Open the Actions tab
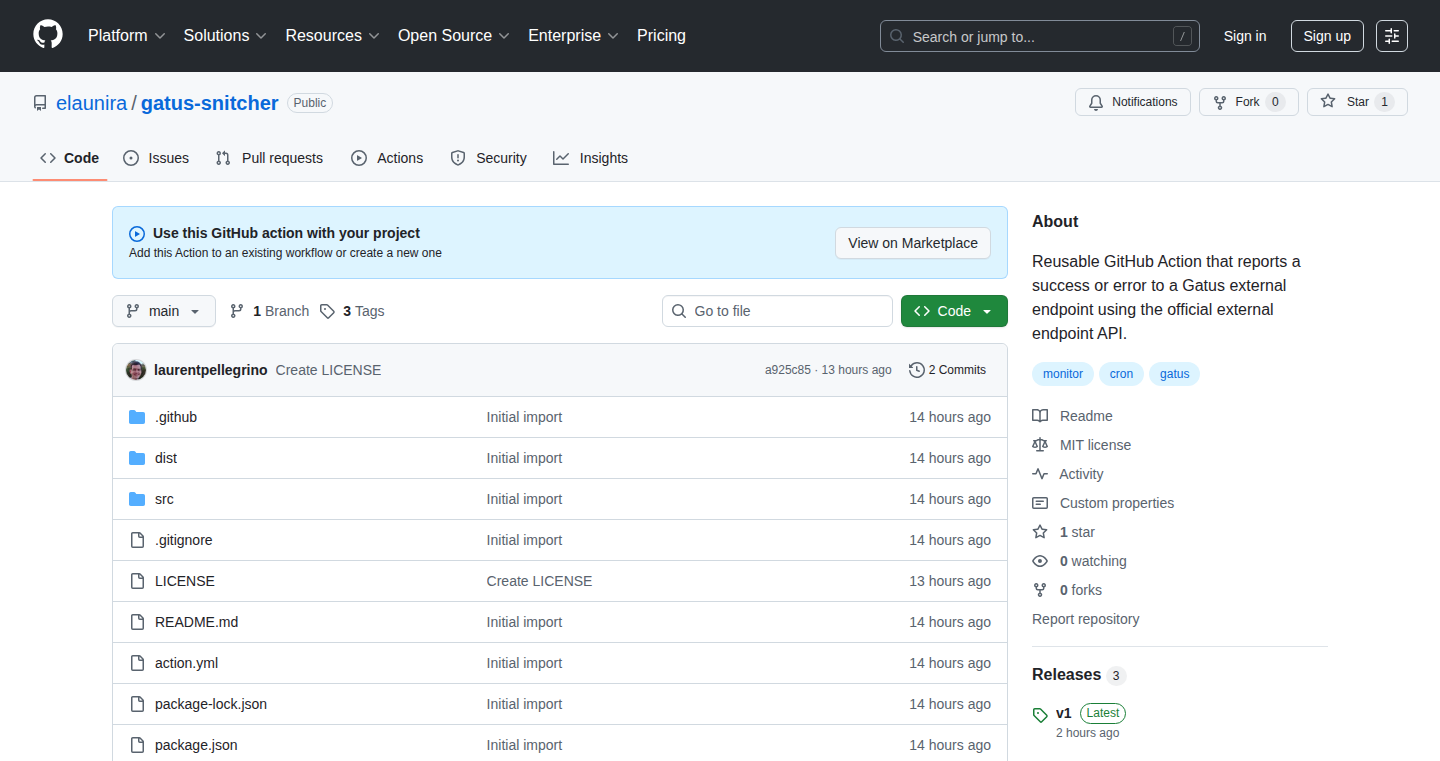 click(387, 158)
